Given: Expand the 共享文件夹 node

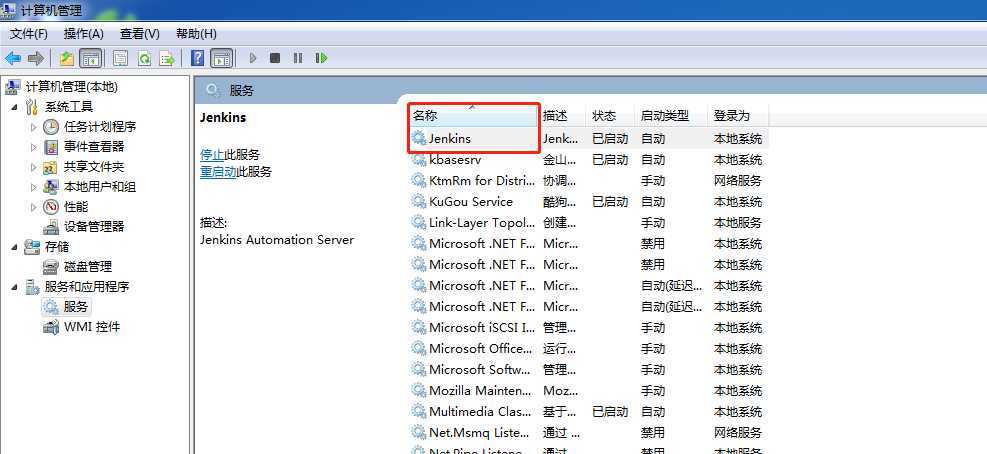Looking at the screenshot, I should (x=34, y=167).
